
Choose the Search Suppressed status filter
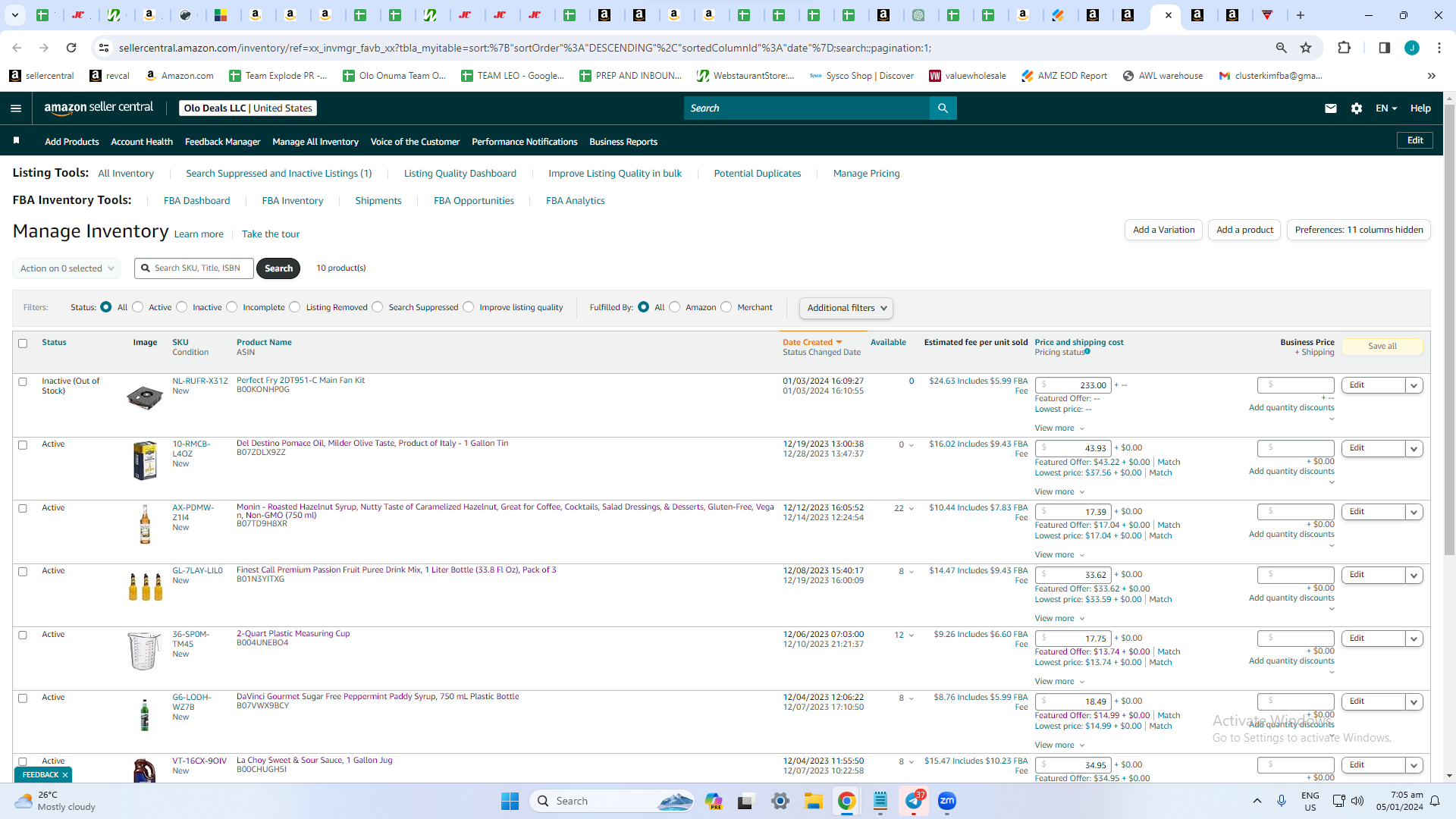coord(378,307)
